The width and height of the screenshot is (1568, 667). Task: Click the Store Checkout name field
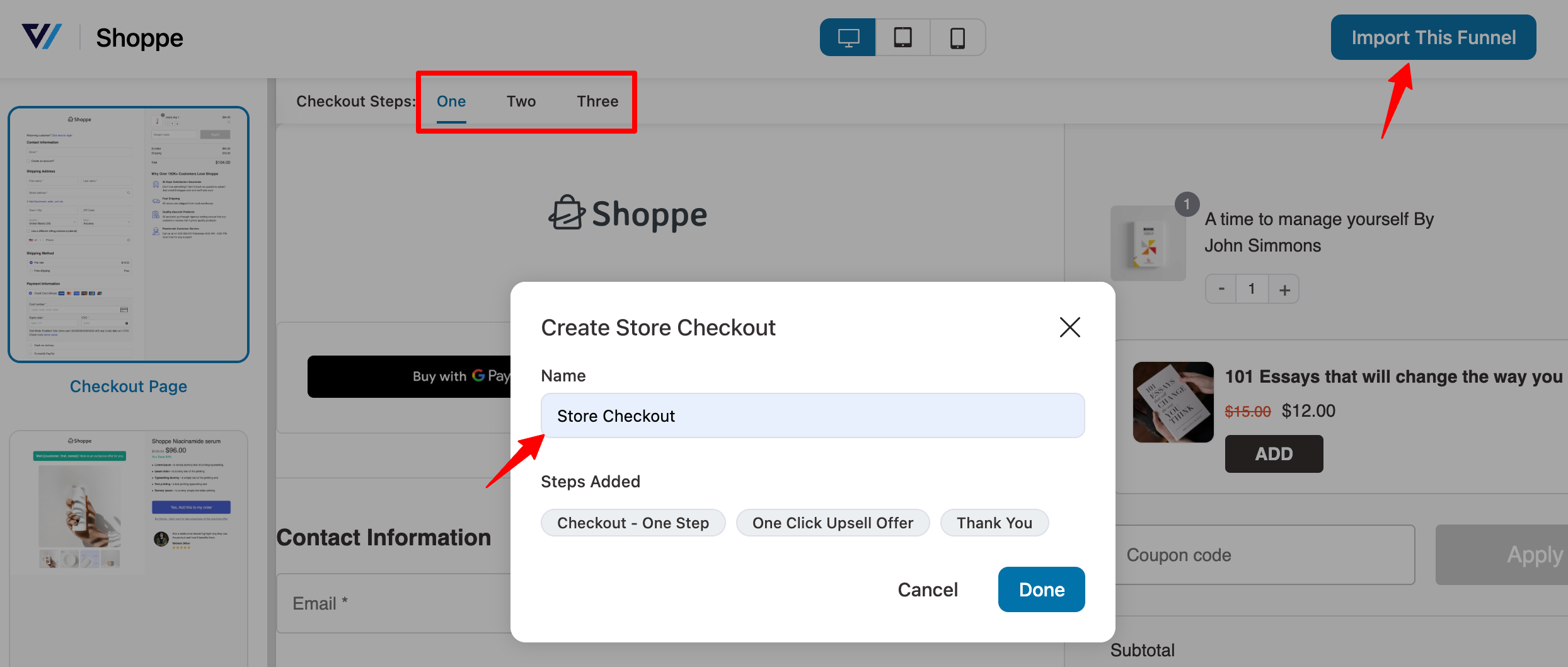click(812, 416)
